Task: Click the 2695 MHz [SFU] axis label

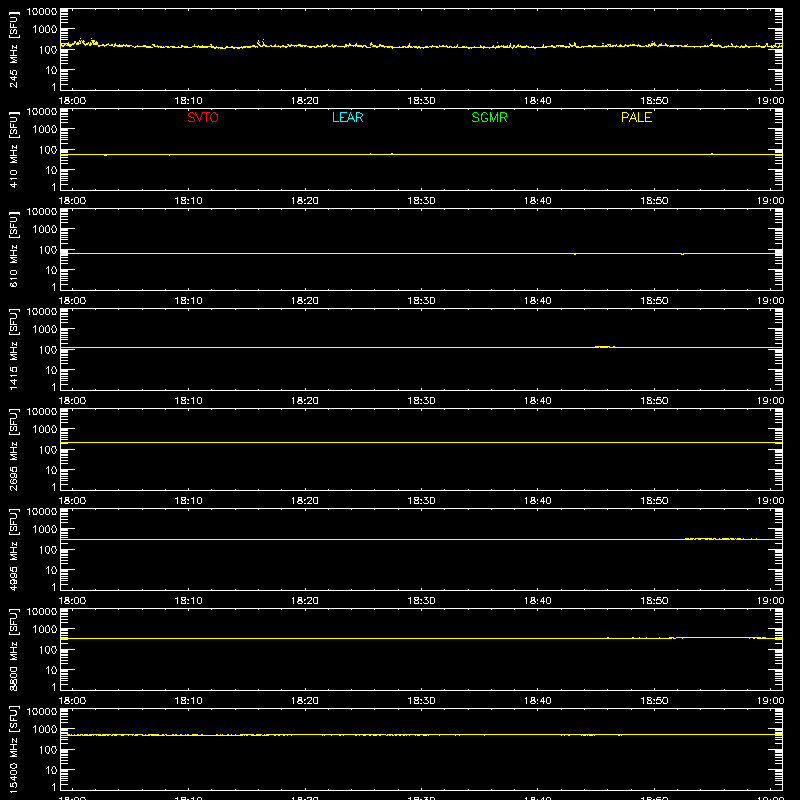Action: [13, 449]
